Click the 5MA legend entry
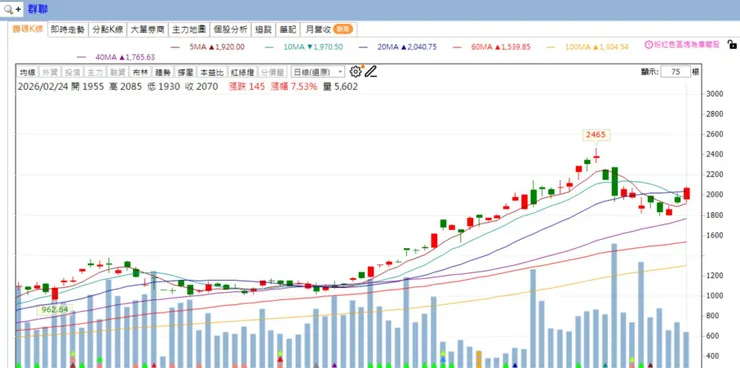This screenshot has height=368, width=740. point(208,47)
